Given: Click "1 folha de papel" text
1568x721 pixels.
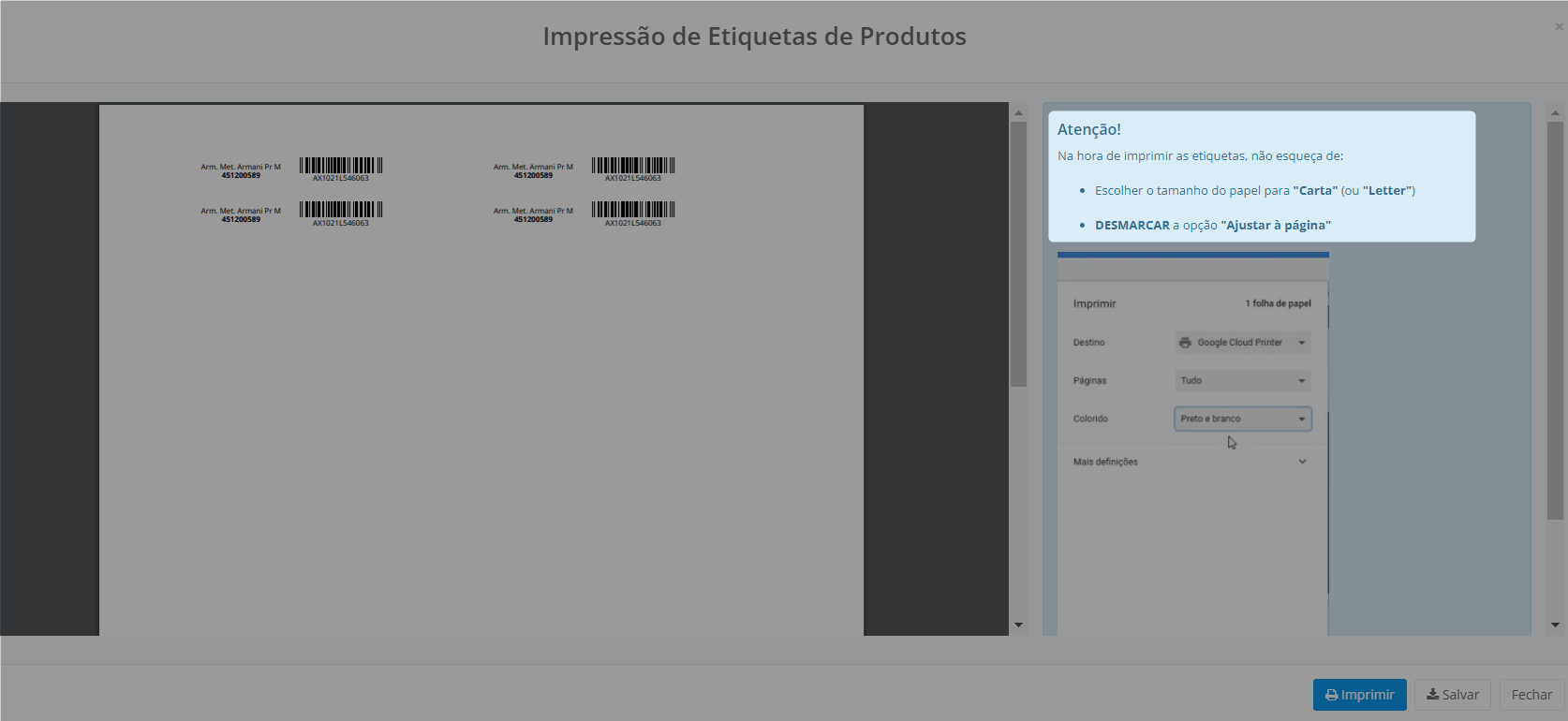Looking at the screenshot, I should (x=1278, y=303).
